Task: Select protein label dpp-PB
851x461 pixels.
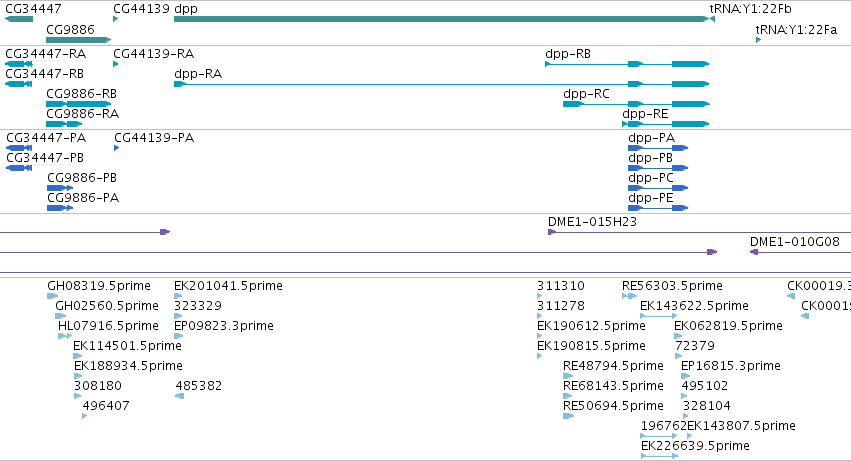Action: (x=651, y=158)
